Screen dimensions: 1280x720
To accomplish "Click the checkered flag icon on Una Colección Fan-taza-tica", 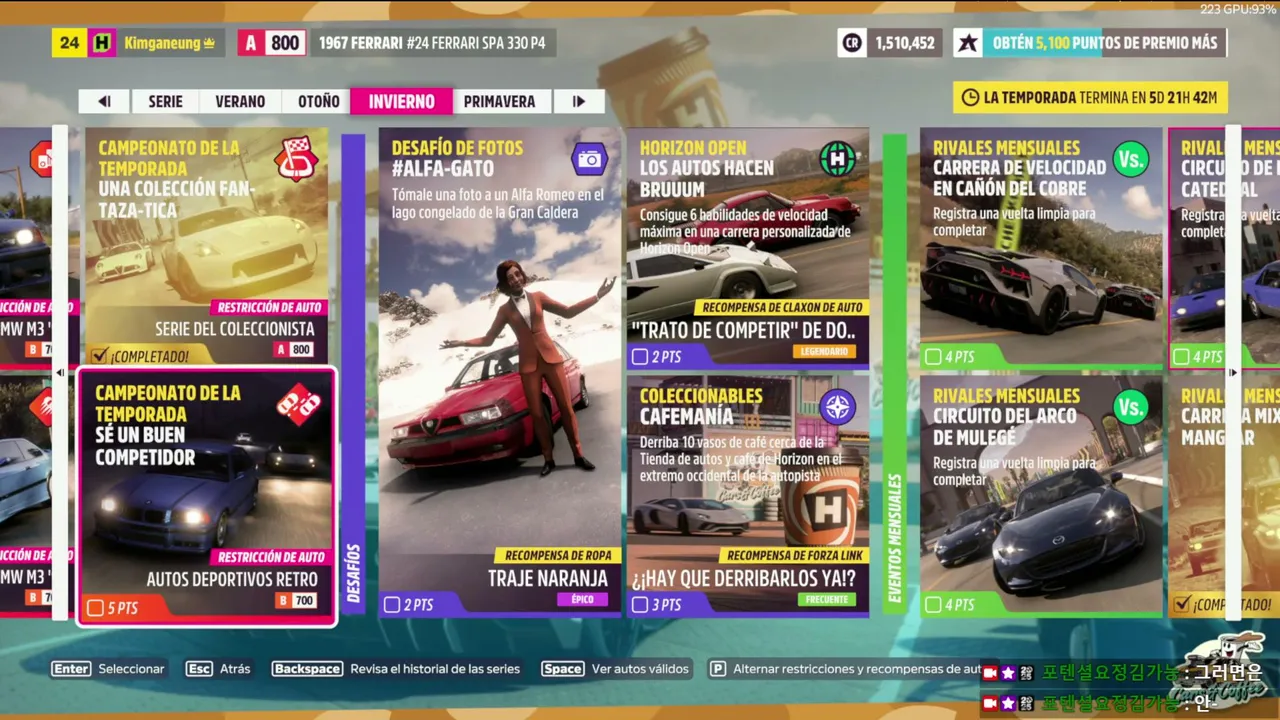I will click(296, 158).
